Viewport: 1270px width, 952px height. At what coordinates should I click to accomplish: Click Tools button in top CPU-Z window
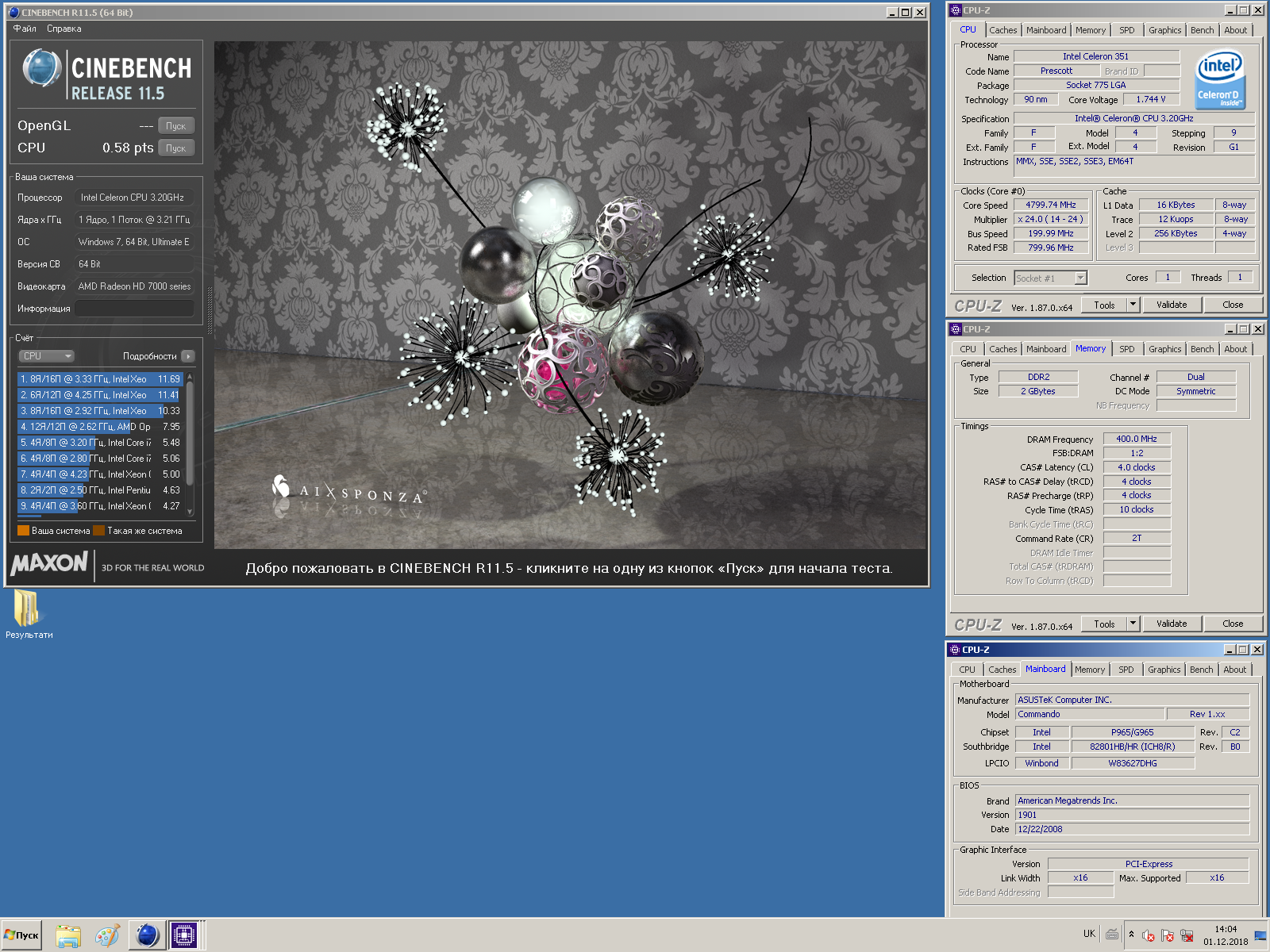click(1104, 305)
